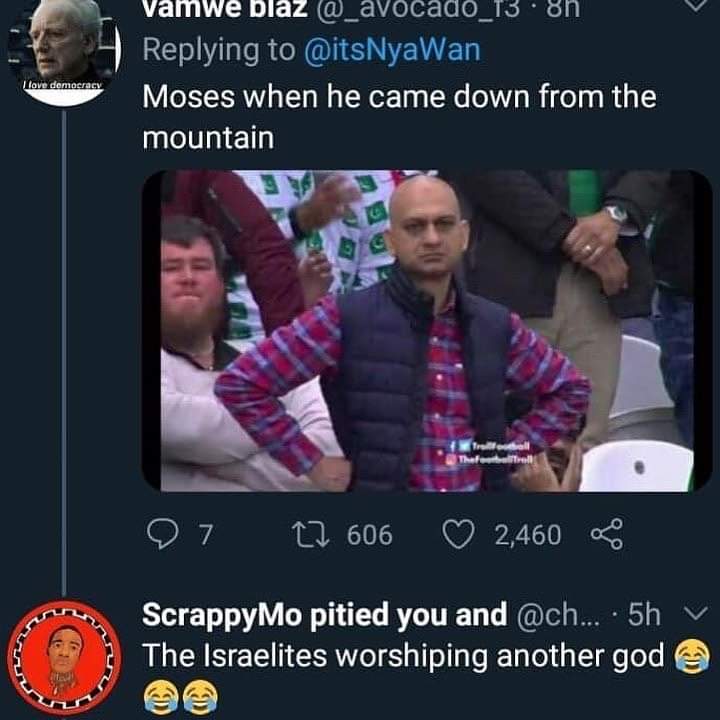This screenshot has height=720, width=720.
Task: Open reply comments with 7 replies
Action: (163, 534)
